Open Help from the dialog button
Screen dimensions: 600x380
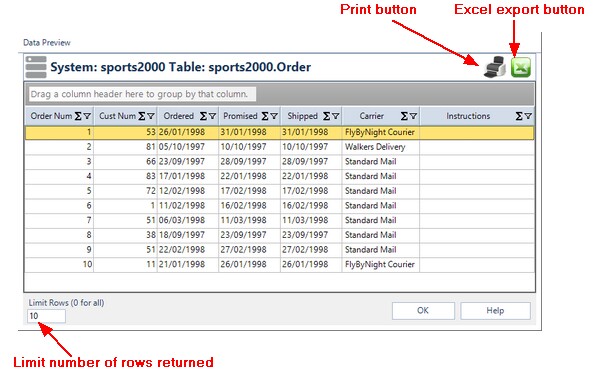click(x=496, y=311)
